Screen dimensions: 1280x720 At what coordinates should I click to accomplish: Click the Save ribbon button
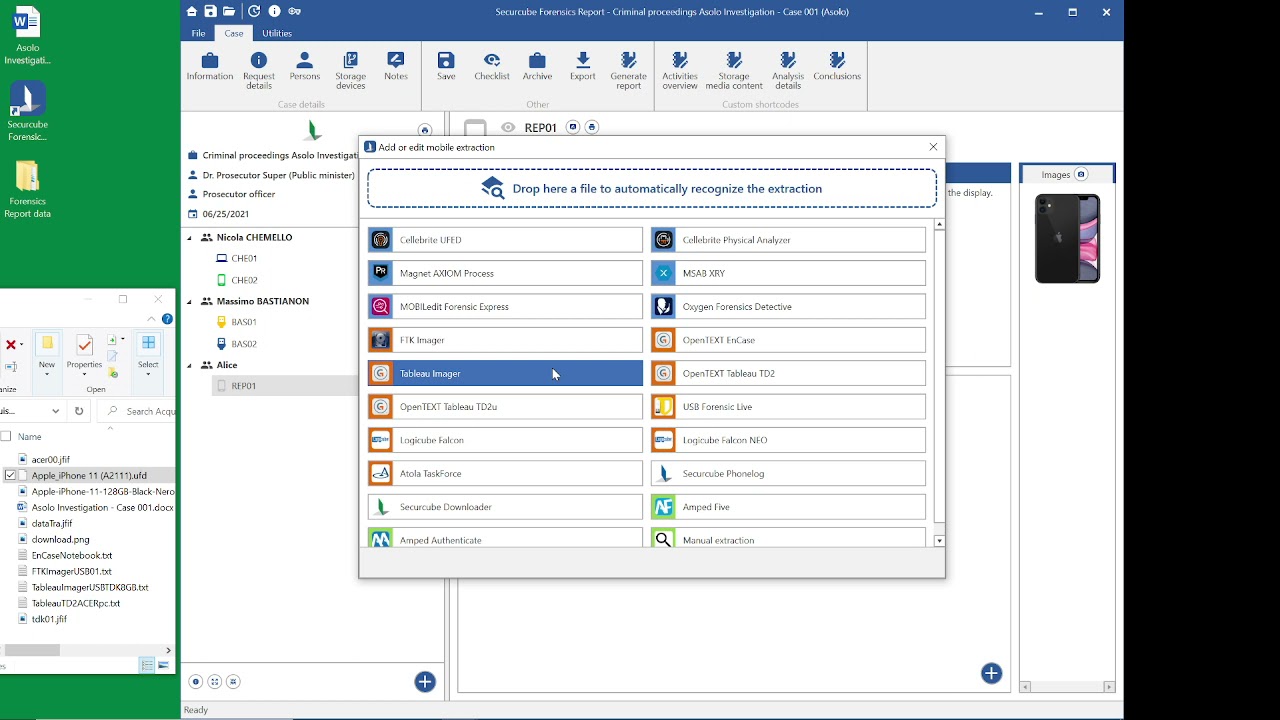(x=446, y=66)
